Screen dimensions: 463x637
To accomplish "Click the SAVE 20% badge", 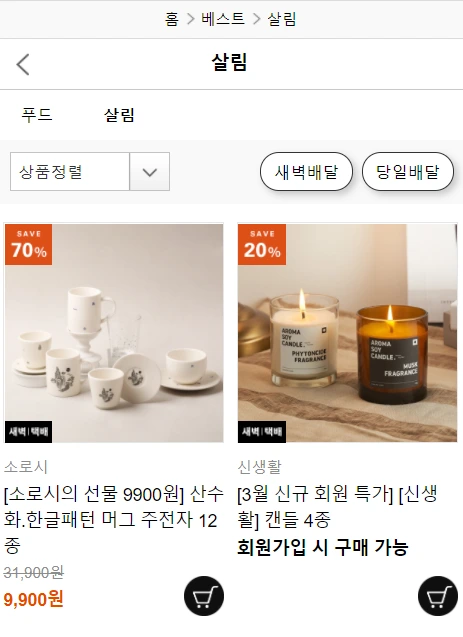I will click(262, 245).
